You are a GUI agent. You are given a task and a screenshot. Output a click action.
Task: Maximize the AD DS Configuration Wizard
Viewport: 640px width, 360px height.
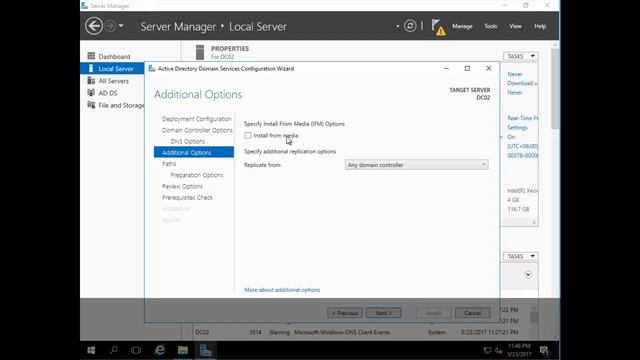point(467,69)
